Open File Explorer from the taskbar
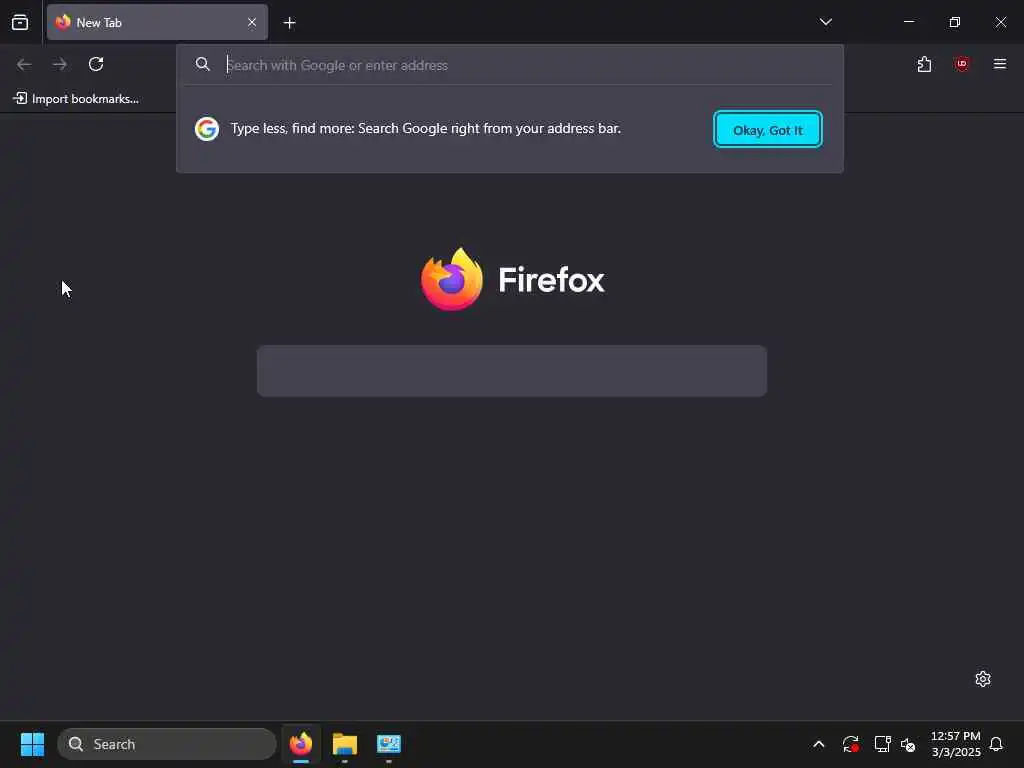 [x=345, y=744]
